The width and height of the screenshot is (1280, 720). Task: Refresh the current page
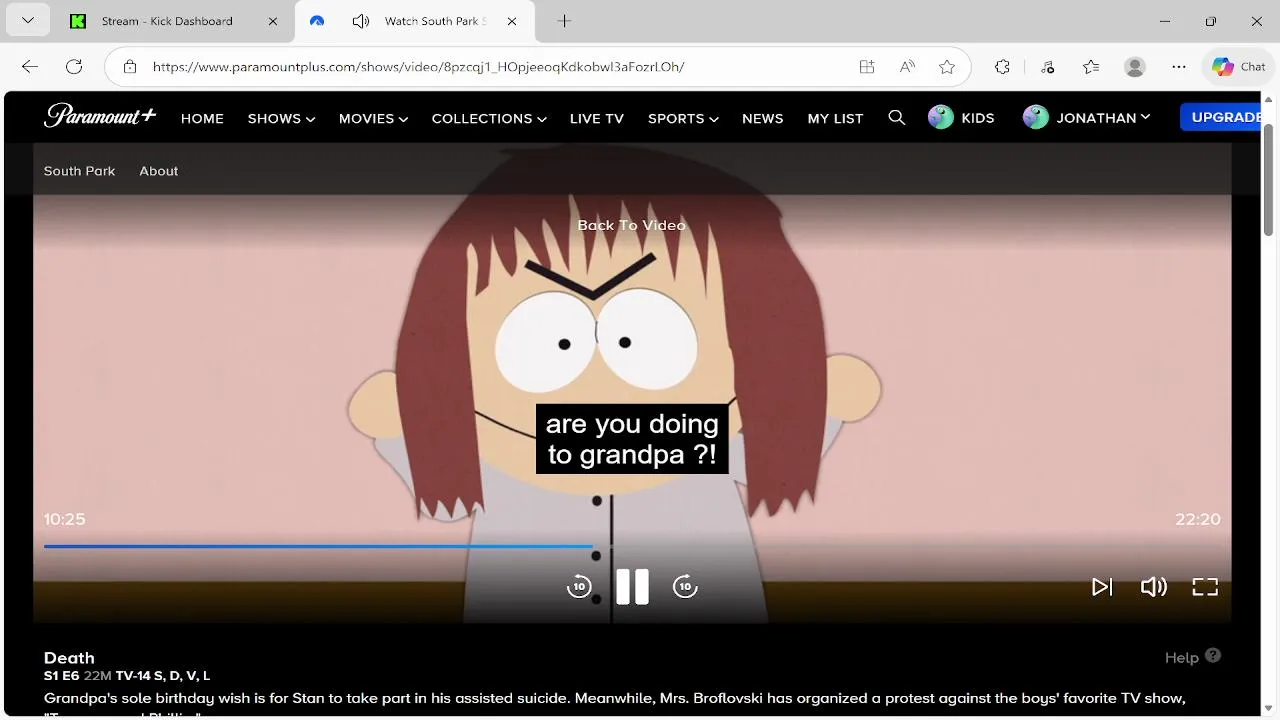coord(74,67)
